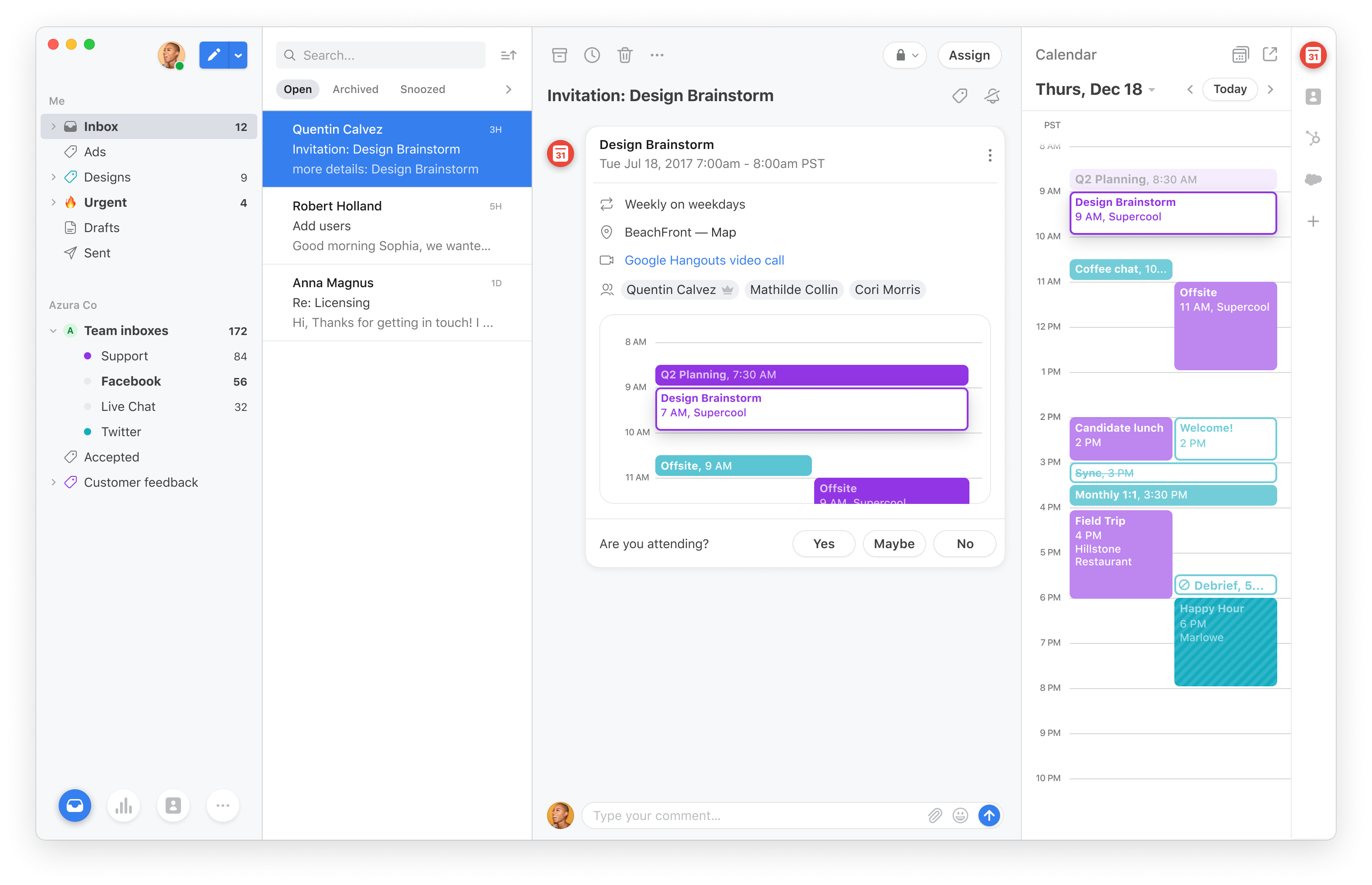Attach a file with the paperclip icon
This screenshot has width=1372, height=885.
click(935, 815)
